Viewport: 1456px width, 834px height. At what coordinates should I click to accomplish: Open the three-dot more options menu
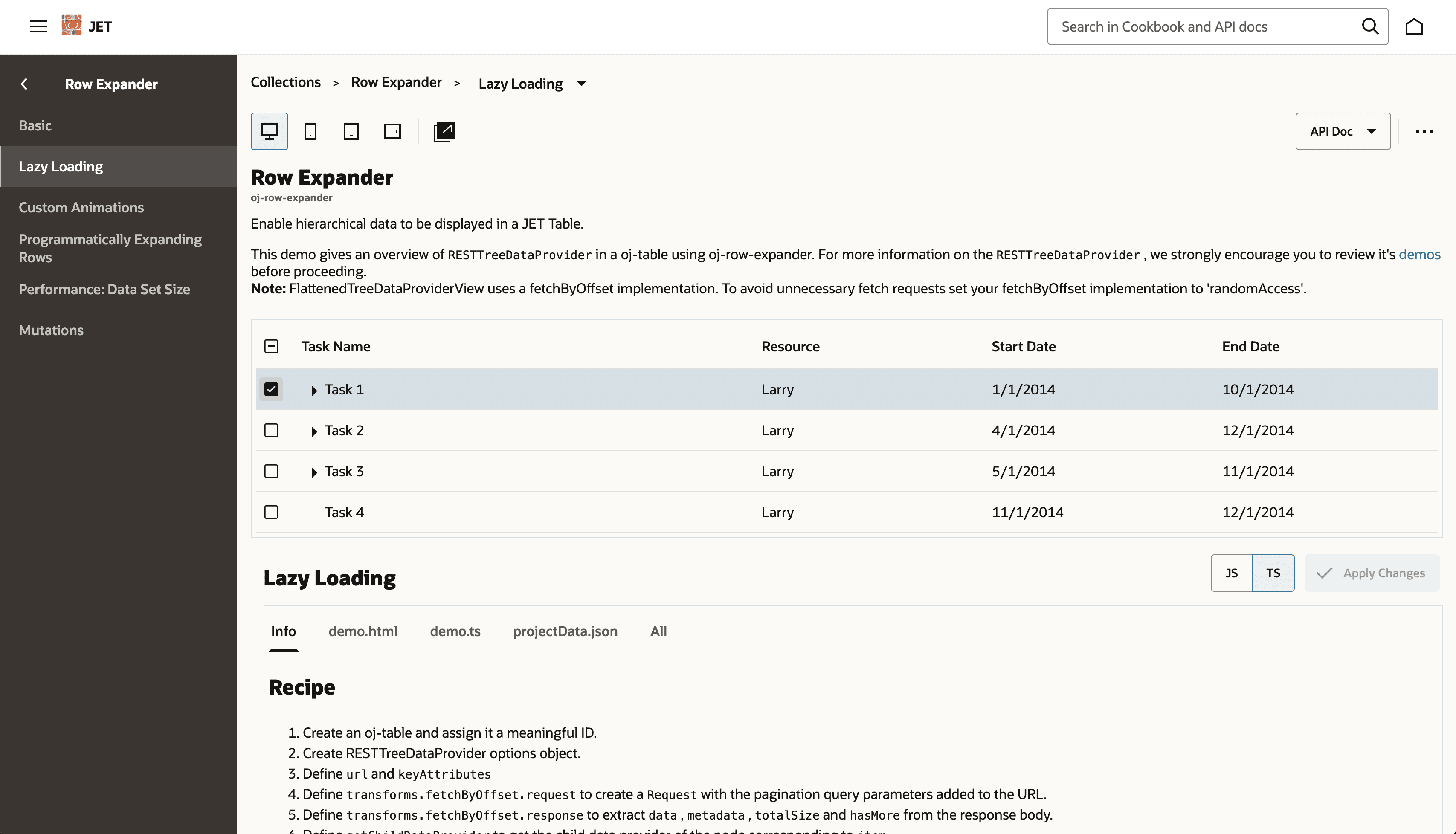[x=1424, y=131]
